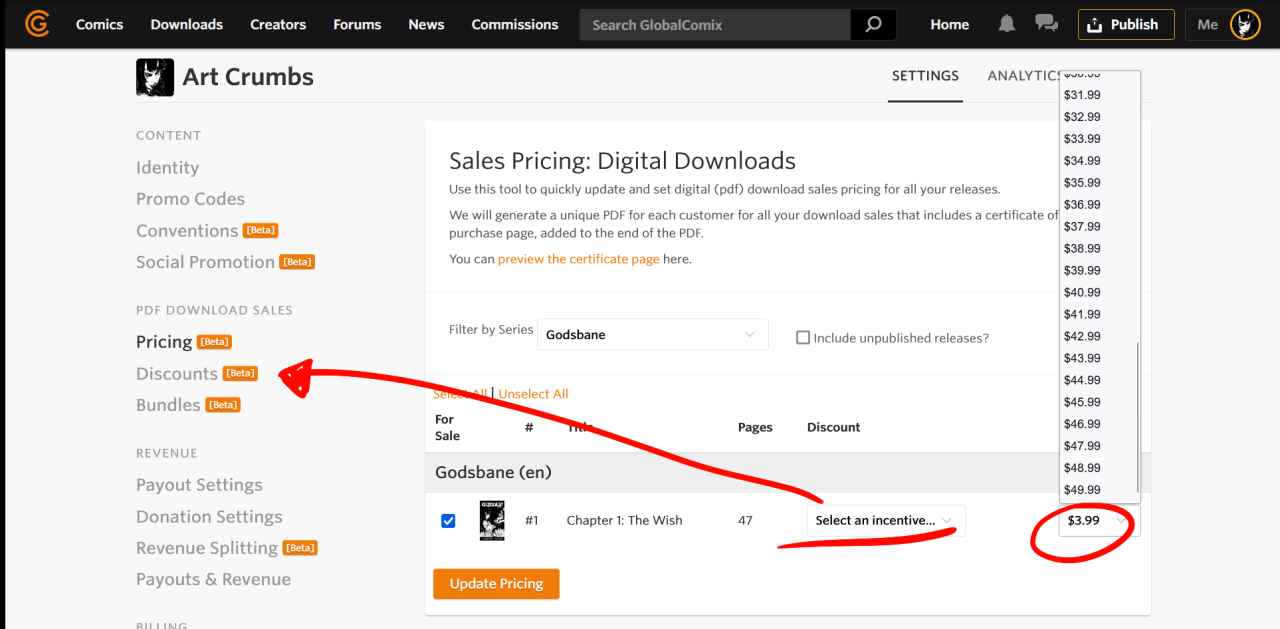The height and width of the screenshot is (629, 1280).
Task: Toggle the For Sale checkbox for Chapter 1
Action: pos(448,520)
